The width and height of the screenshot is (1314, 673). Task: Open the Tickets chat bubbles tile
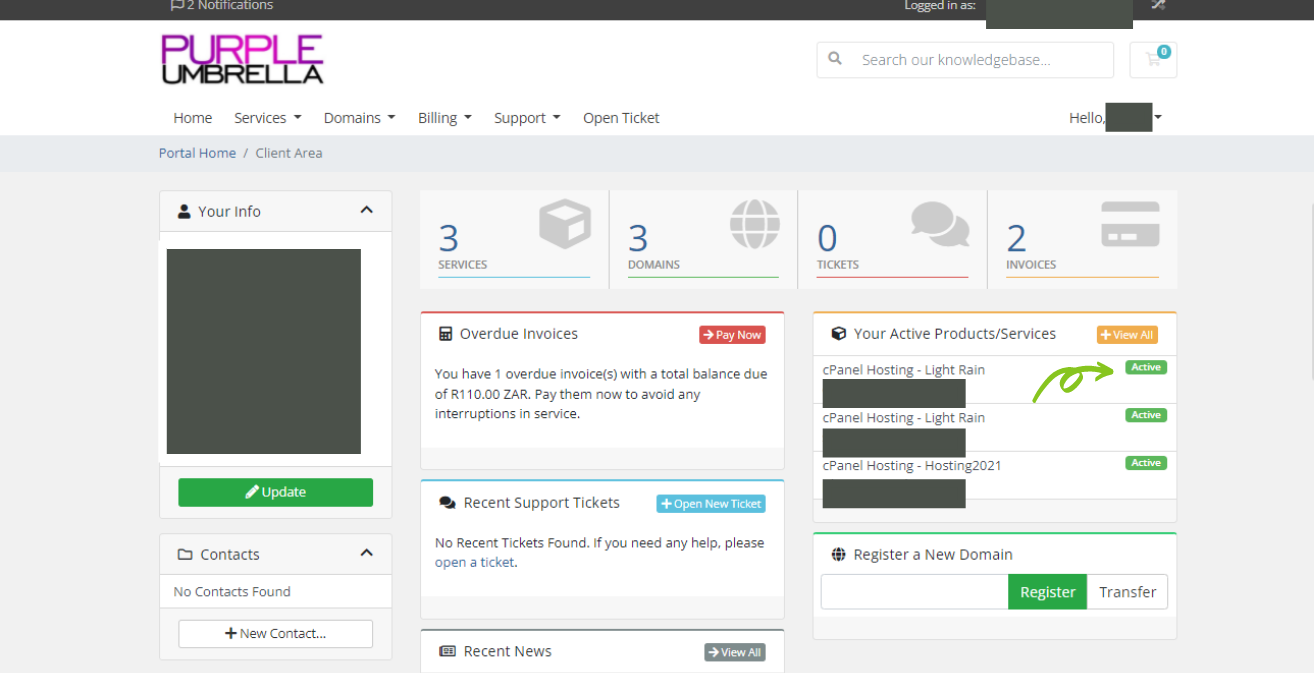pyautogui.click(x=940, y=224)
